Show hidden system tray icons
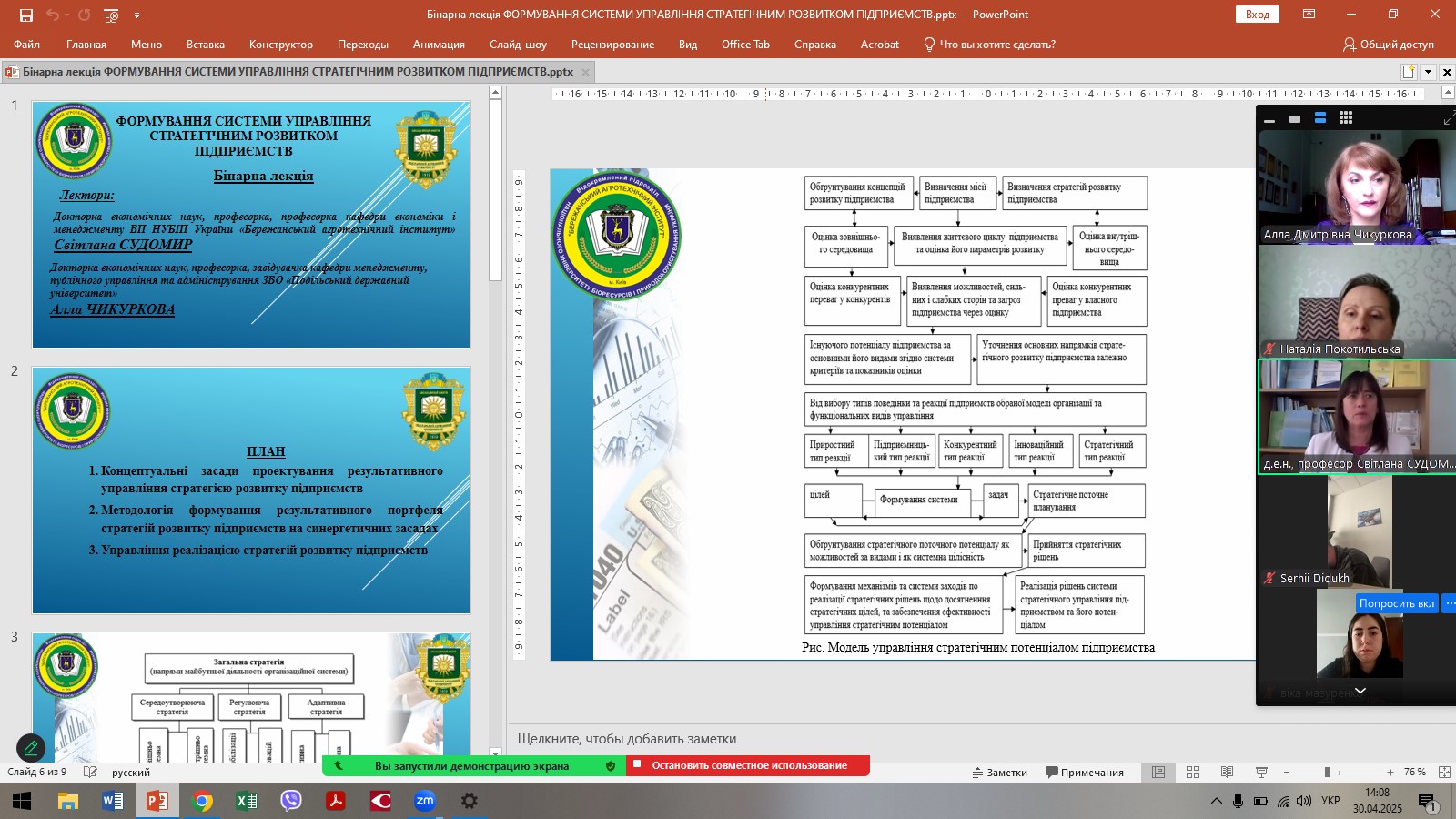This screenshot has width=1456, height=819. pyautogui.click(x=1216, y=801)
